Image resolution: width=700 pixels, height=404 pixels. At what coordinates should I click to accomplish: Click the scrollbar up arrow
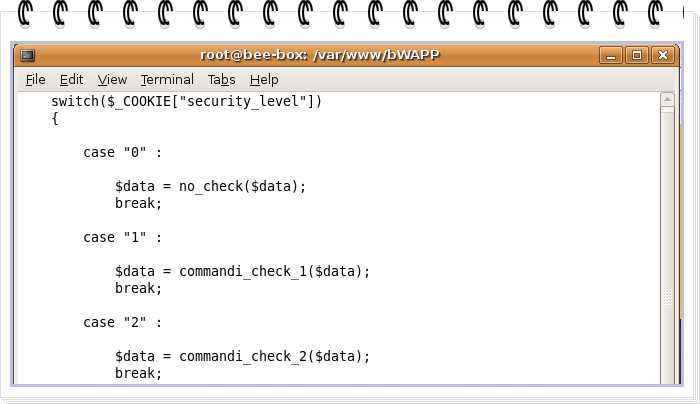point(667,100)
